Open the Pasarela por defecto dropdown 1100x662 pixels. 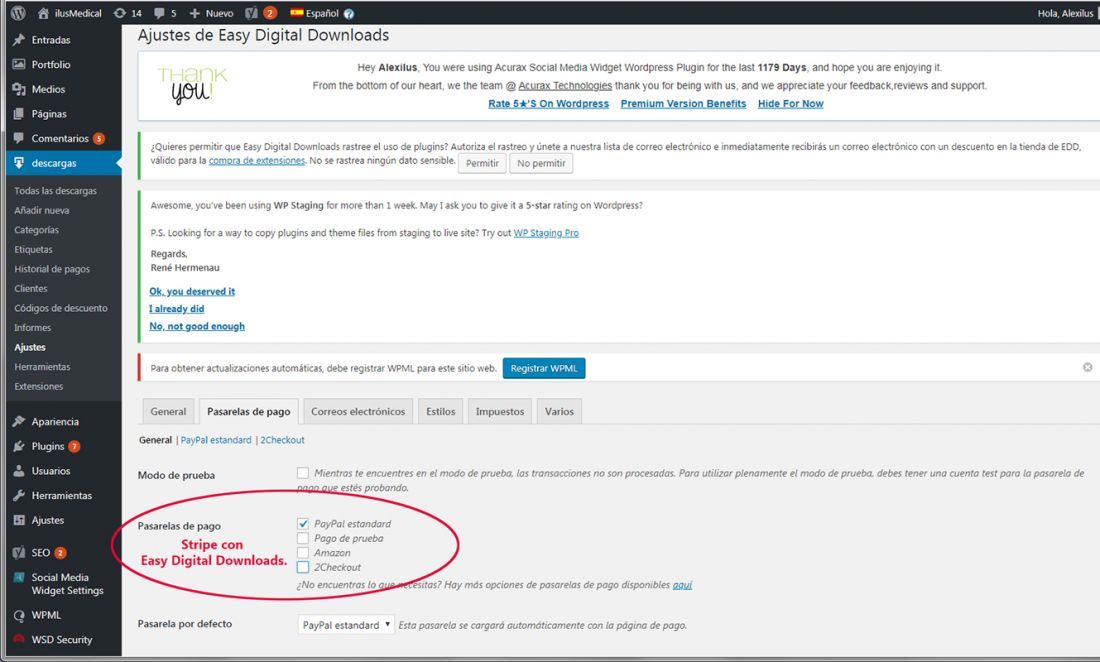click(x=346, y=625)
